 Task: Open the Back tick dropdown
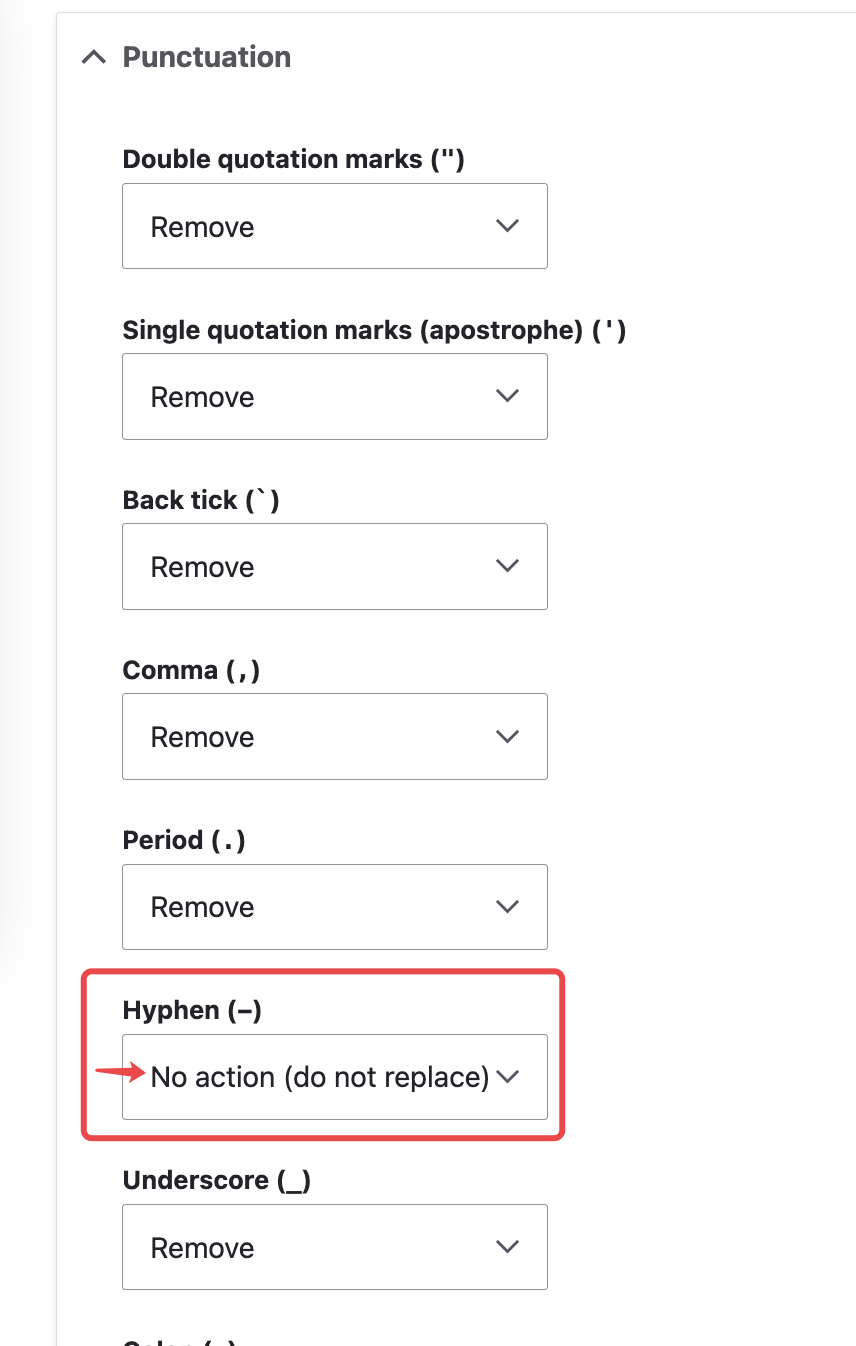pyautogui.click(x=334, y=566)
